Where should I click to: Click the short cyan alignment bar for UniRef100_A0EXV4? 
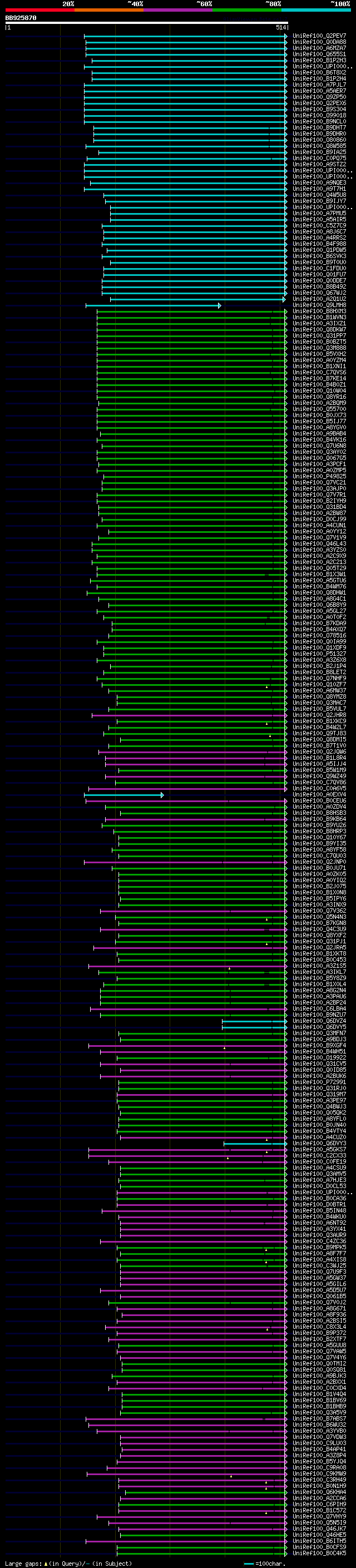[124, 795]
